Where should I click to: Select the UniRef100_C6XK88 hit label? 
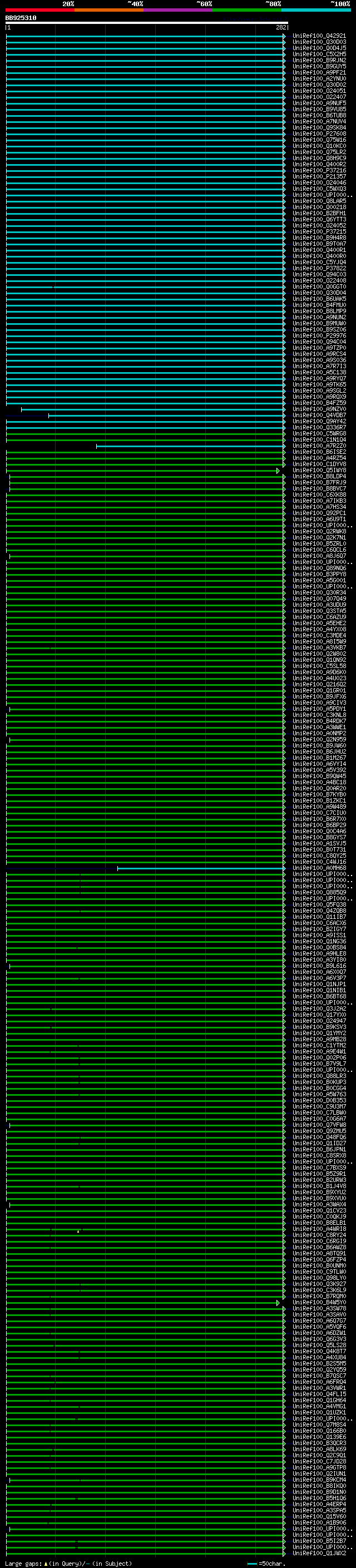click(x=319, y=495)
